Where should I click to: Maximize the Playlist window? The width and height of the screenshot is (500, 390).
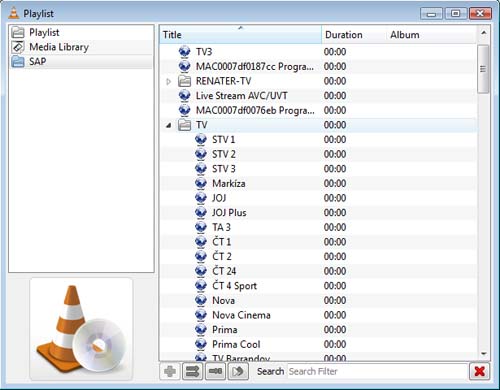455,14
